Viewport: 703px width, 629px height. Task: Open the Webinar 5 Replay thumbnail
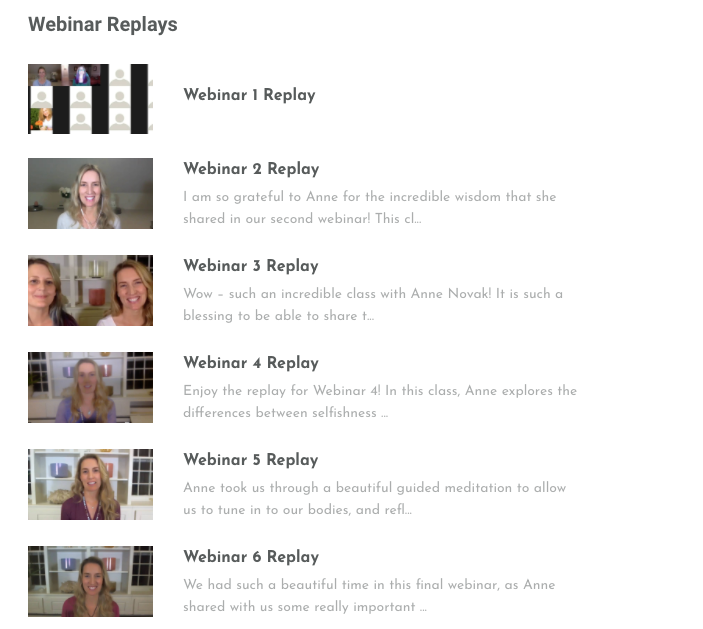click(x=90, y=484)
